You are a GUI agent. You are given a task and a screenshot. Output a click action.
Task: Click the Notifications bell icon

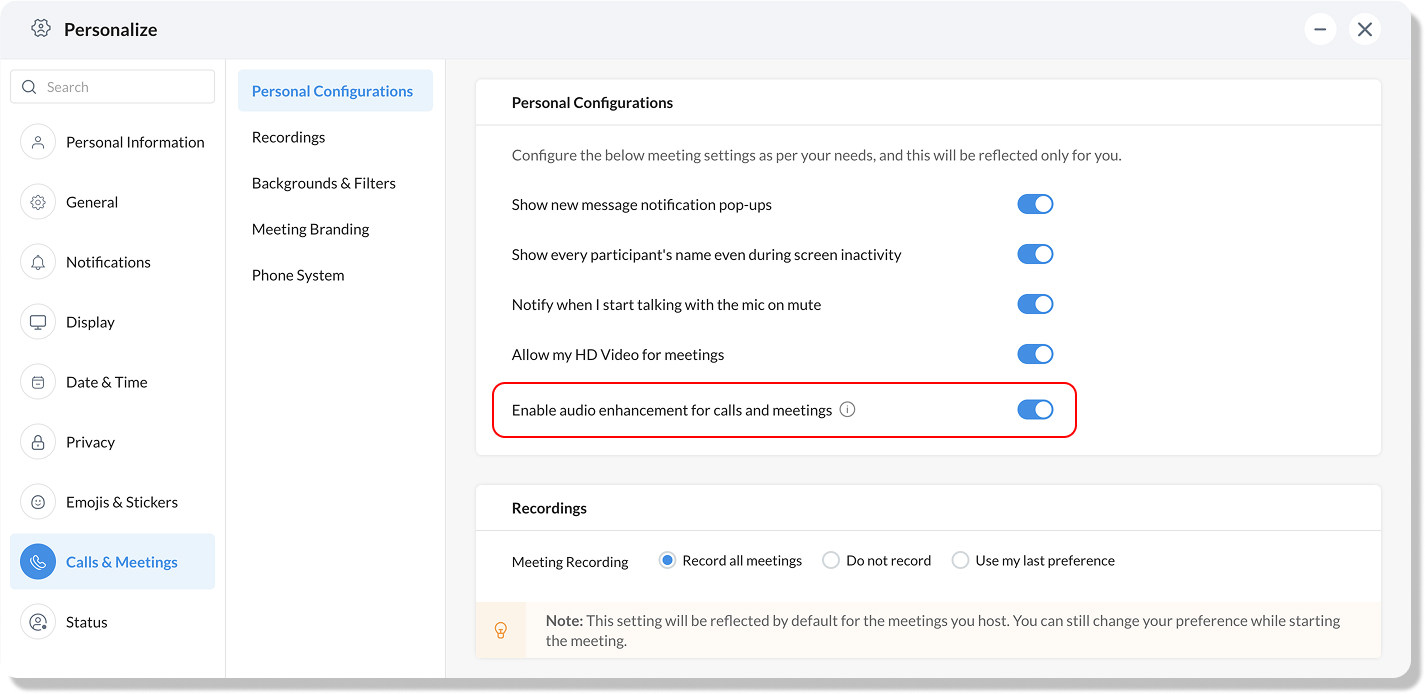[38, 262]
